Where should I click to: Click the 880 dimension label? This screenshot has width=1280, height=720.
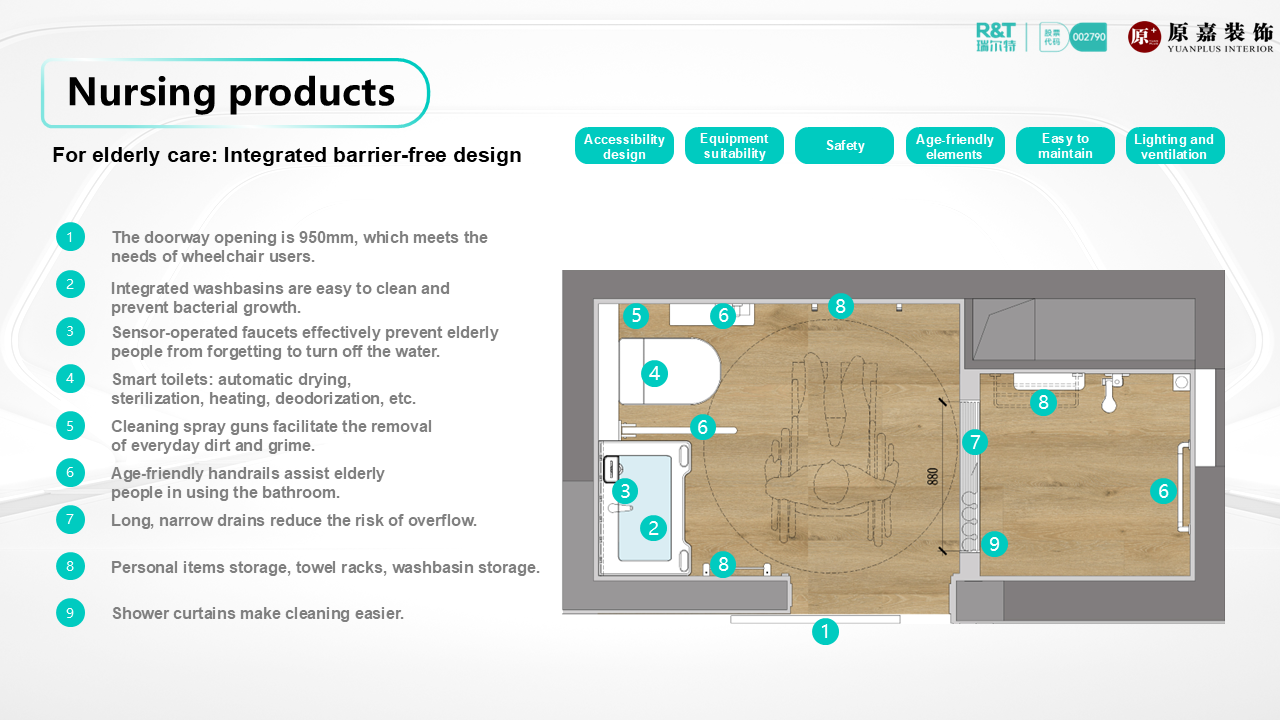[x=933, y=477]
